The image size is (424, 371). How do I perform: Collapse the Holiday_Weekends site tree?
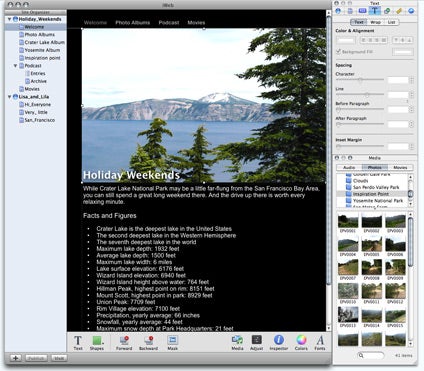click(9, 19)
